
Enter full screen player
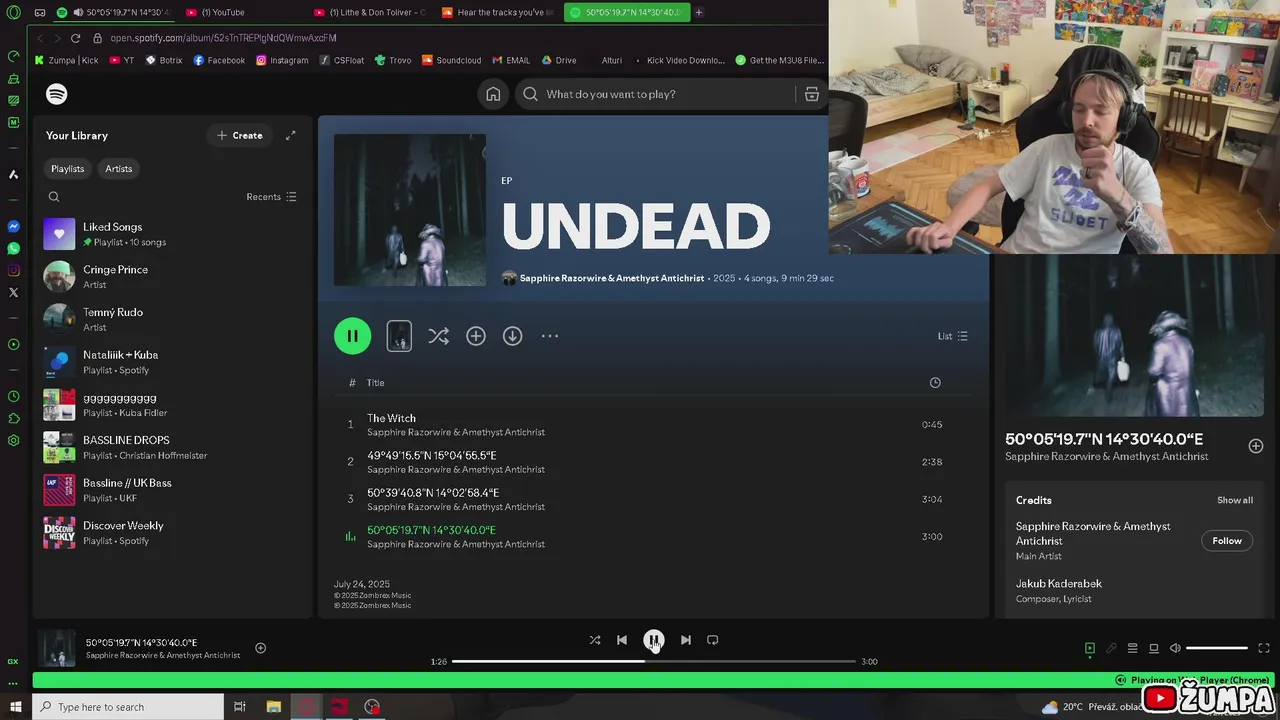pyautogui.click(x=1264, y=648)
